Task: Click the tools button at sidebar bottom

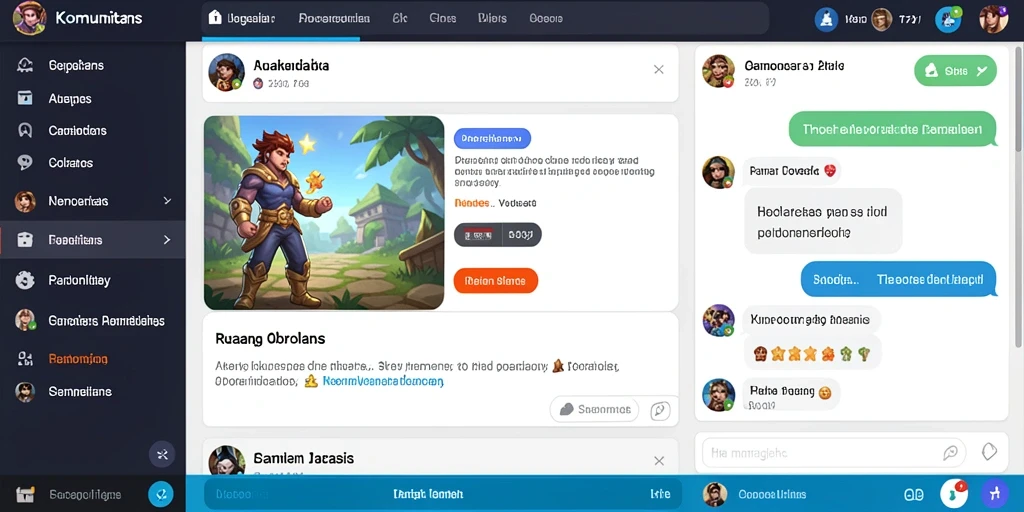Action: [162, 454]
